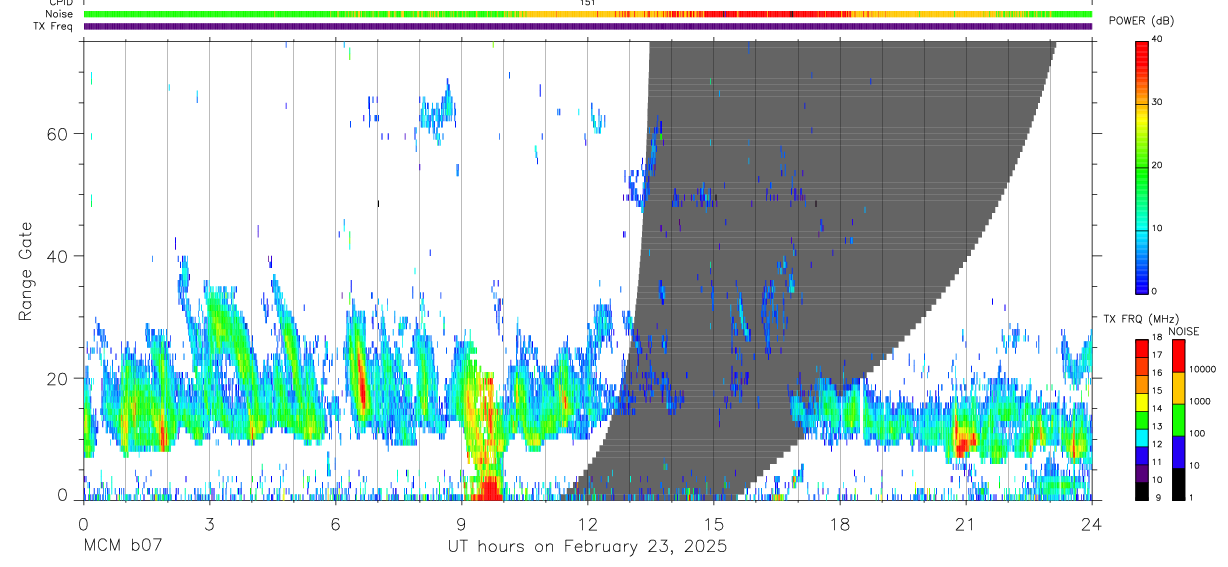Click the 151 CPID value

tap(587, 3)
